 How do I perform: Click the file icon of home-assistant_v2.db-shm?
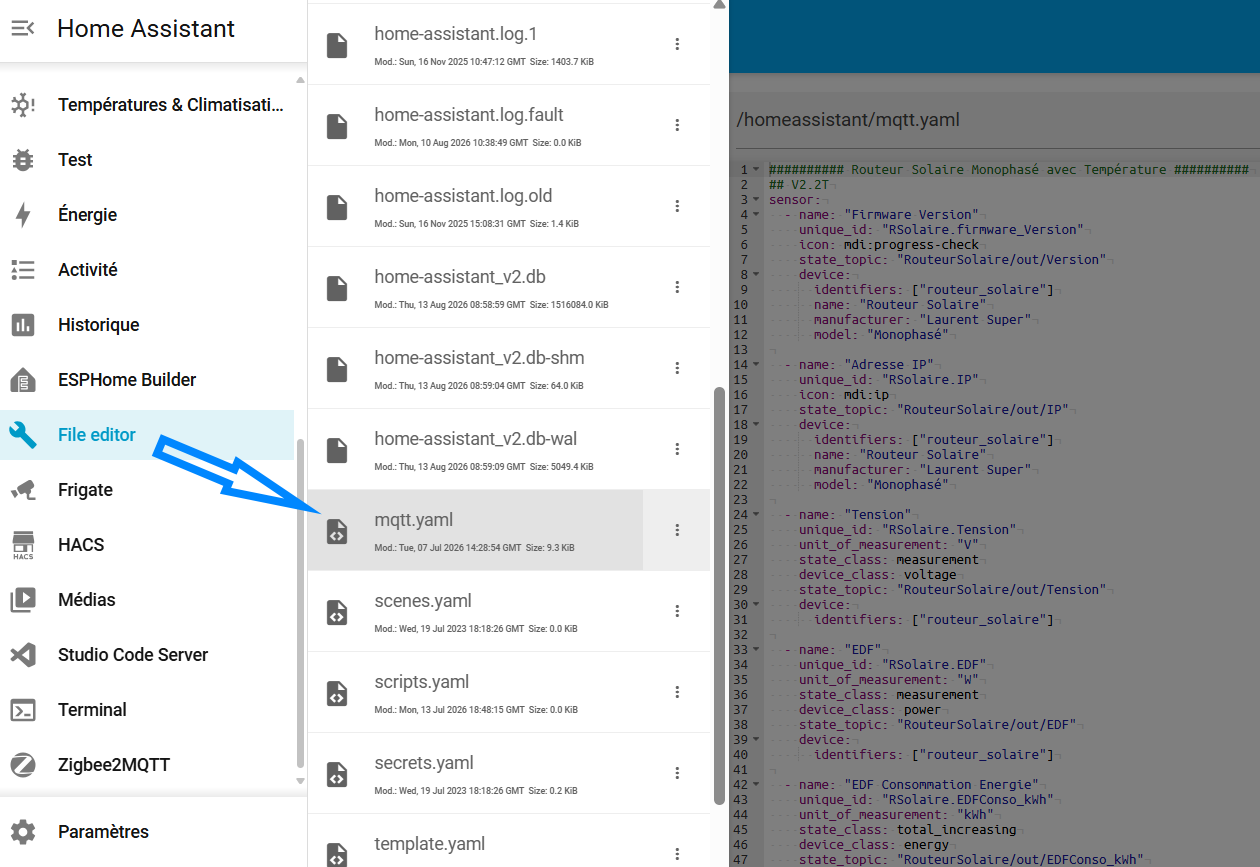click(337, 369)
